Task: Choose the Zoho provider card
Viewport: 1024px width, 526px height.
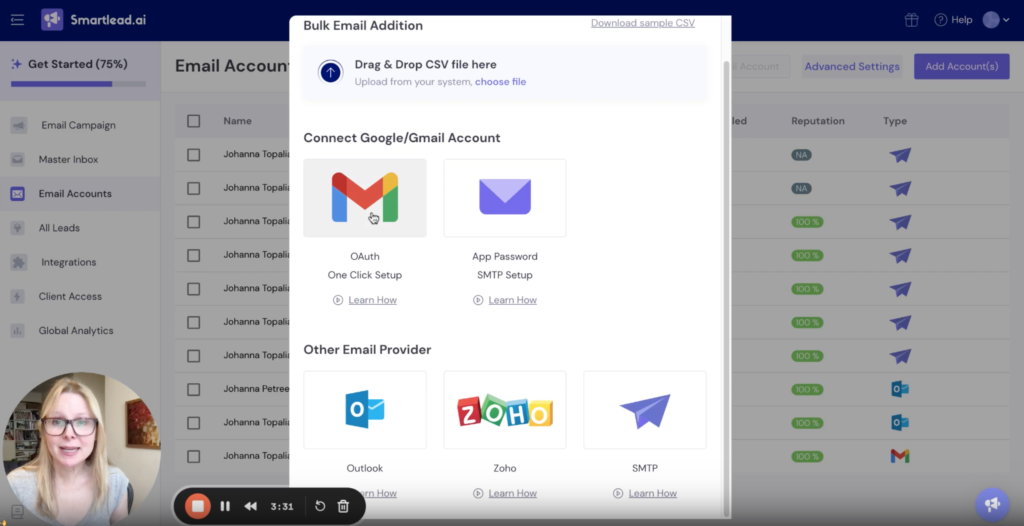Action: pos(505,410)
